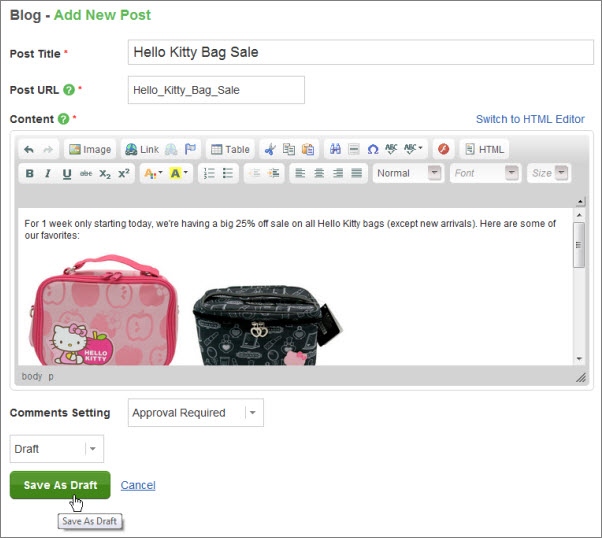This screenshot has width=602, height=538.
Task: Paste from the clipboard
Action: [x=308, y=149]
